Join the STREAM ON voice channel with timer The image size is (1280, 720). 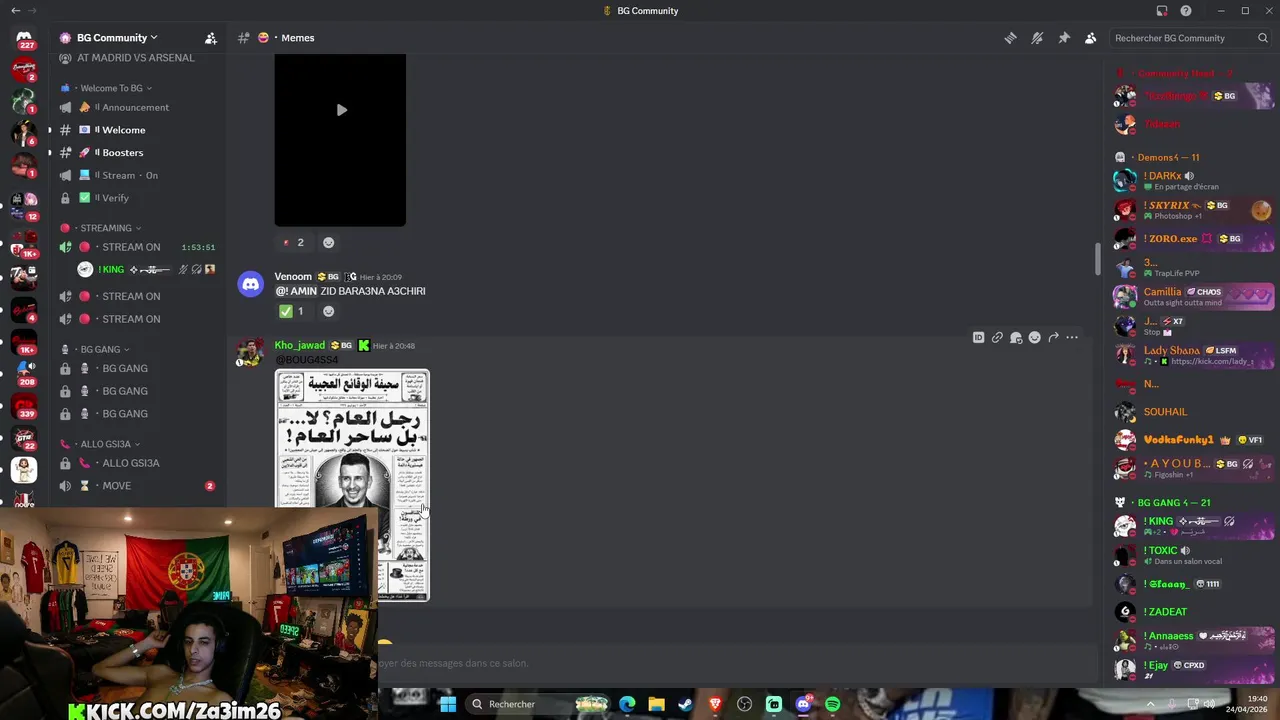(138, 247)
